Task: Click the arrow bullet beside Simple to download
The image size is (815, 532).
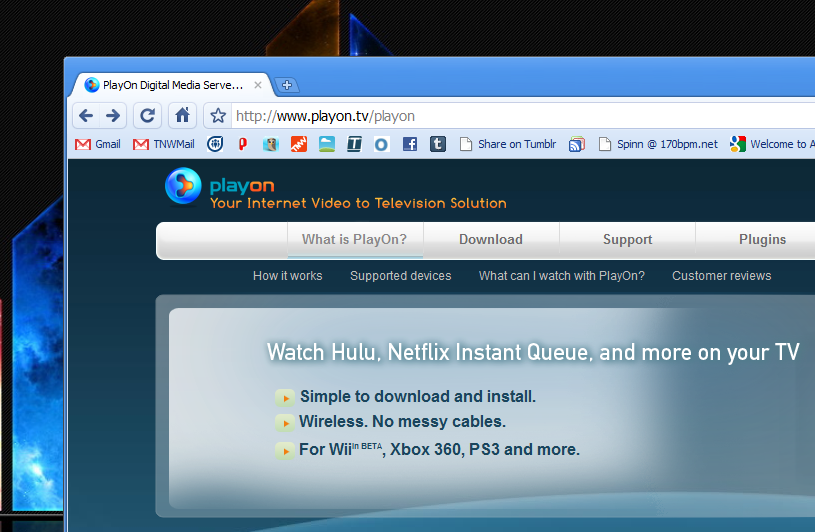Action: (285, 398)
